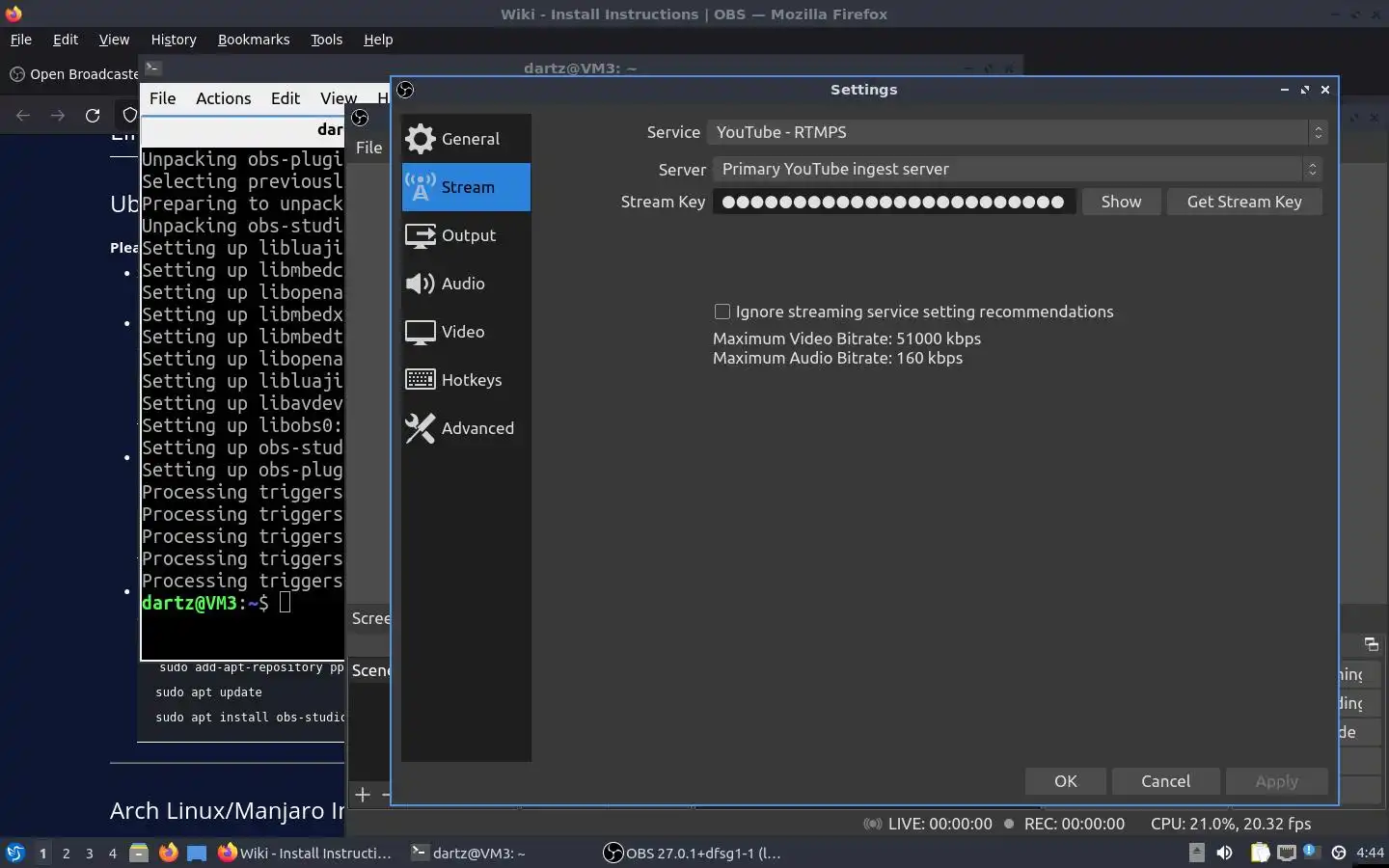
Task: Launch Firefox from the quick-launch icon
Action: pos(168,853)
